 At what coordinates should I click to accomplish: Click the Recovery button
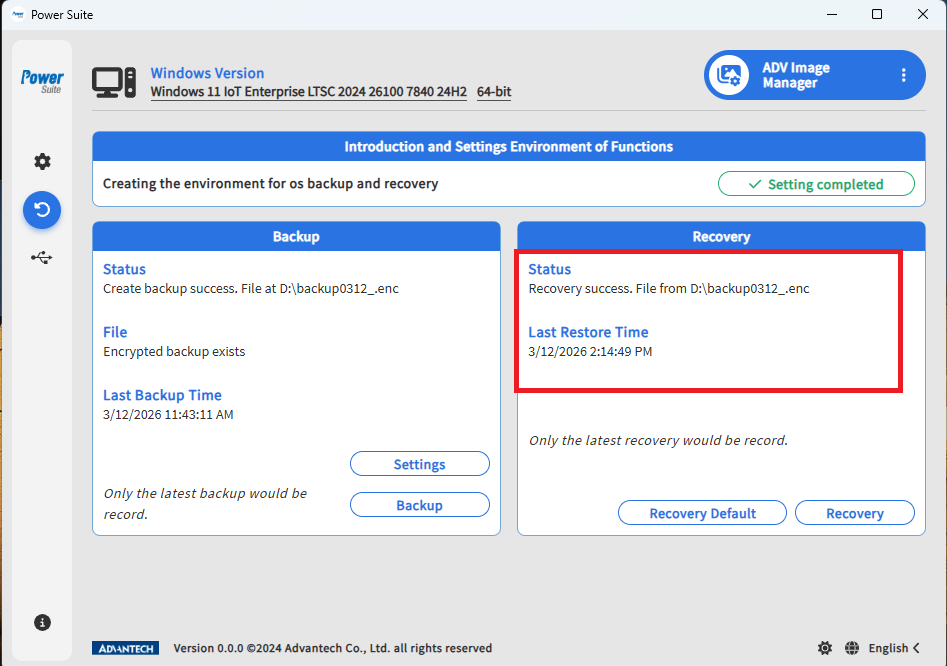[855, 513]
